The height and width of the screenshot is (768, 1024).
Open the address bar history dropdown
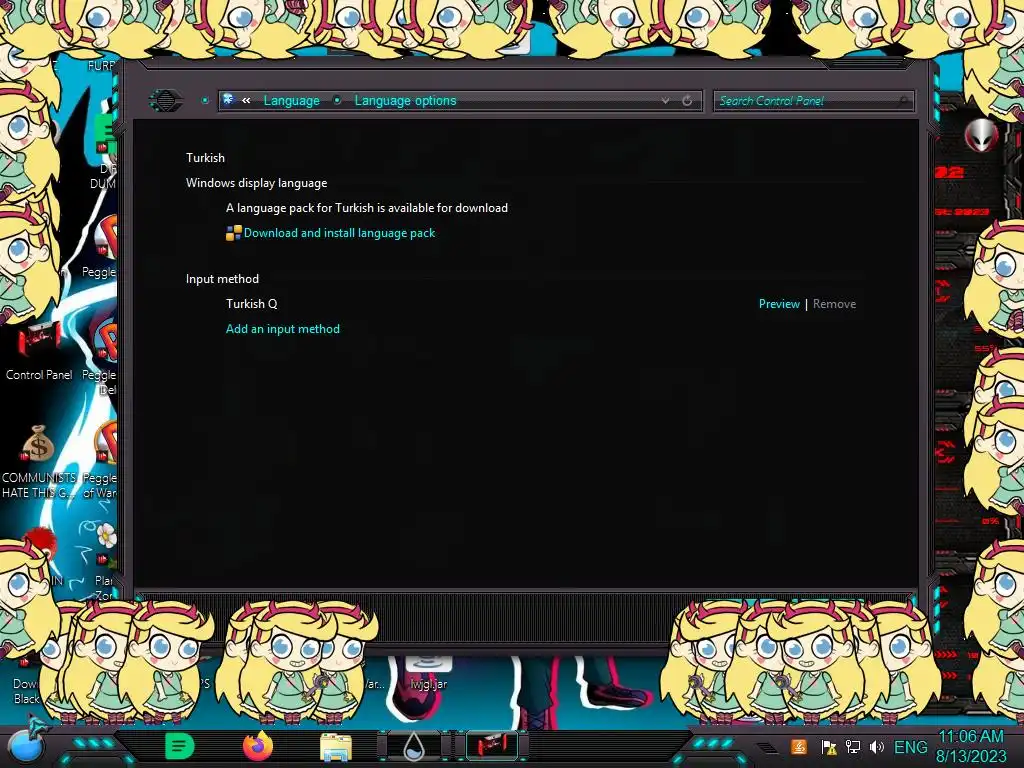(x=665, y=101)
